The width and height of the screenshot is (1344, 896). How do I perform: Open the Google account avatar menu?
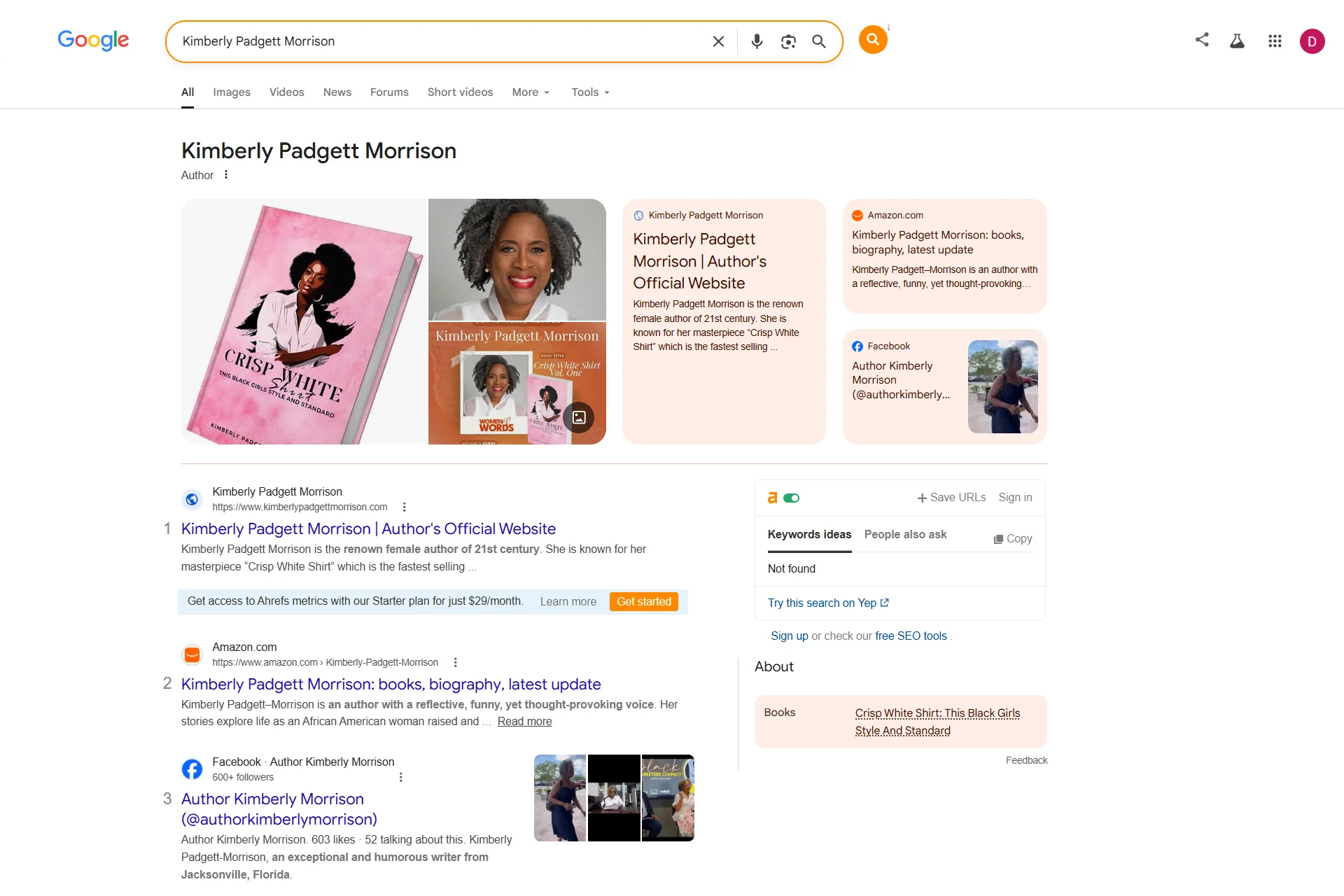tap(1312, 41)
